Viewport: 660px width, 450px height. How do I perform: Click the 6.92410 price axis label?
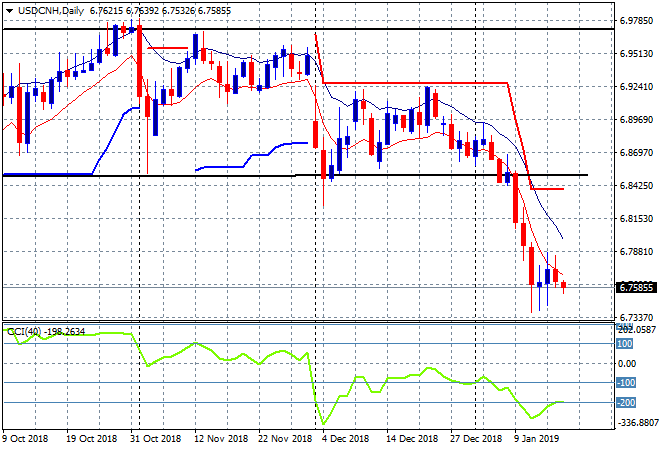636,86
